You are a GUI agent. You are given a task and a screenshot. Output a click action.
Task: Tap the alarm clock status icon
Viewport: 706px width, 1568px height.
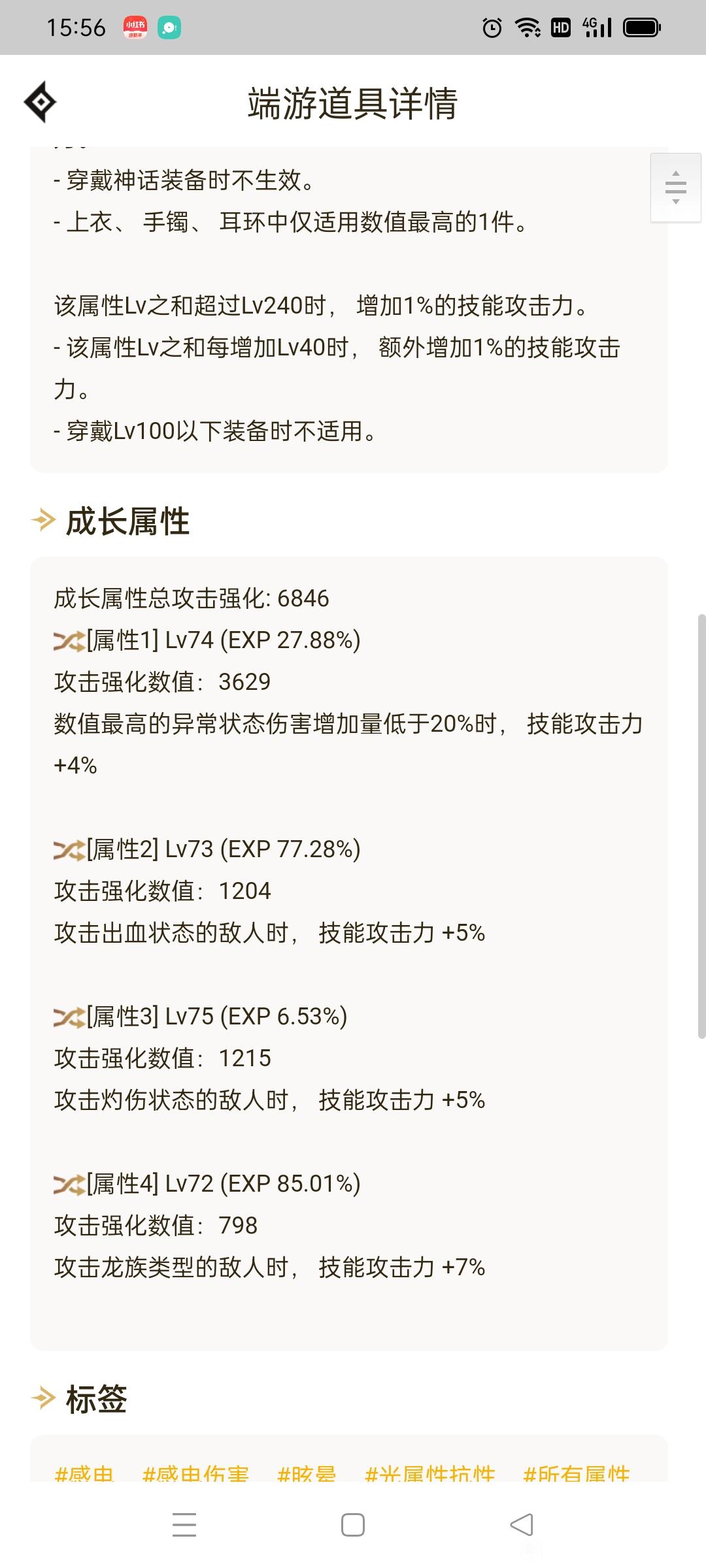[x=492, y=27]
